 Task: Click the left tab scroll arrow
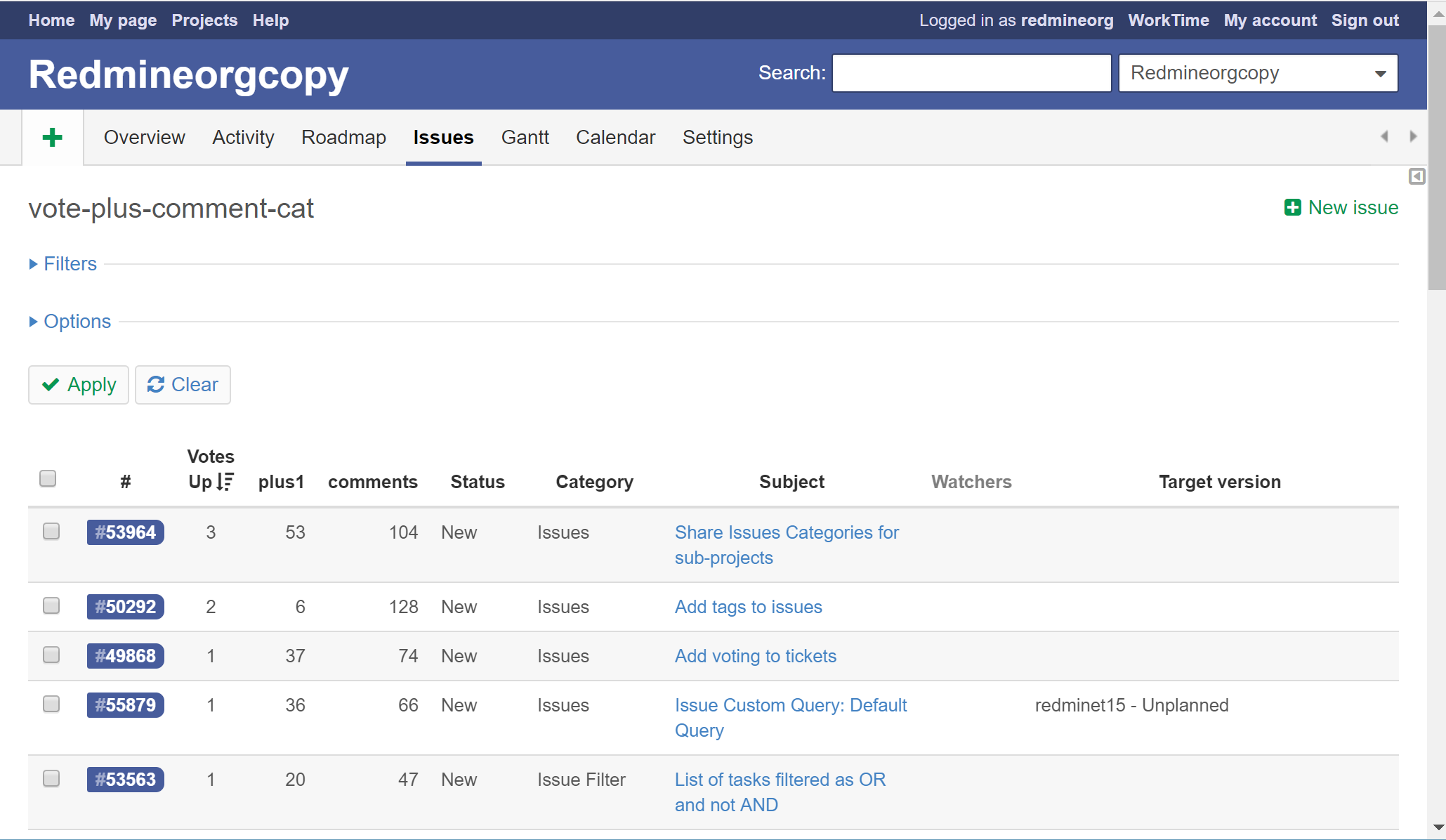1384,136
